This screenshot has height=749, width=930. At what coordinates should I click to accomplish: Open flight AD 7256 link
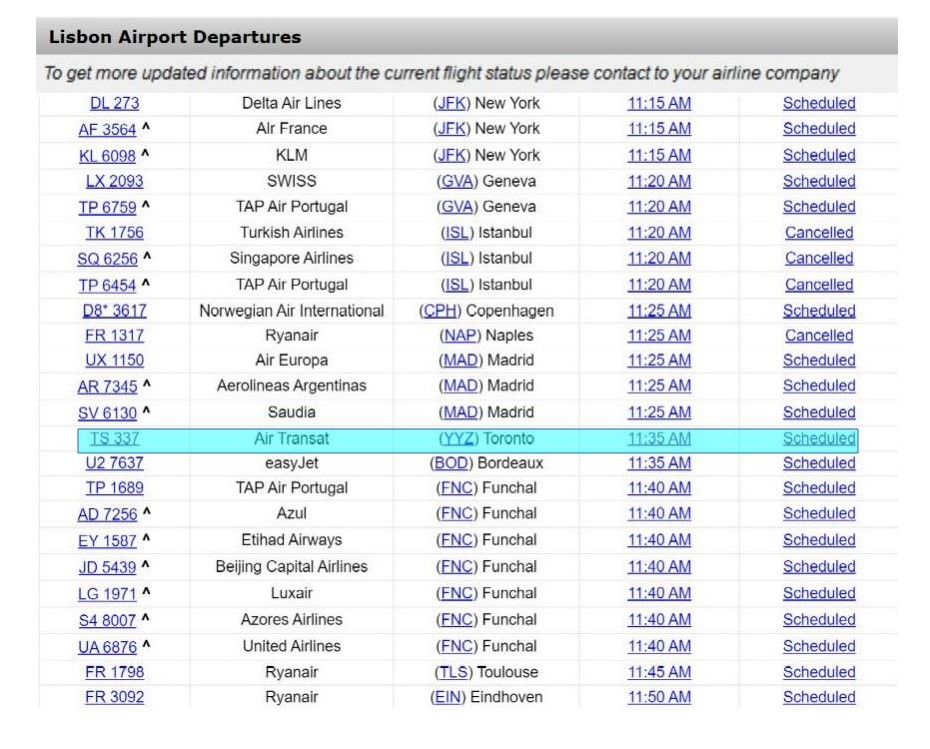pos(107,515)
